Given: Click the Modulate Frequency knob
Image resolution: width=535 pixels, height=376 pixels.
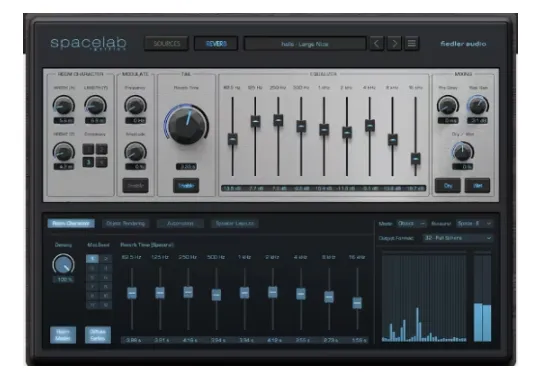Looking at the screenshot, I should tap(135, 105).
